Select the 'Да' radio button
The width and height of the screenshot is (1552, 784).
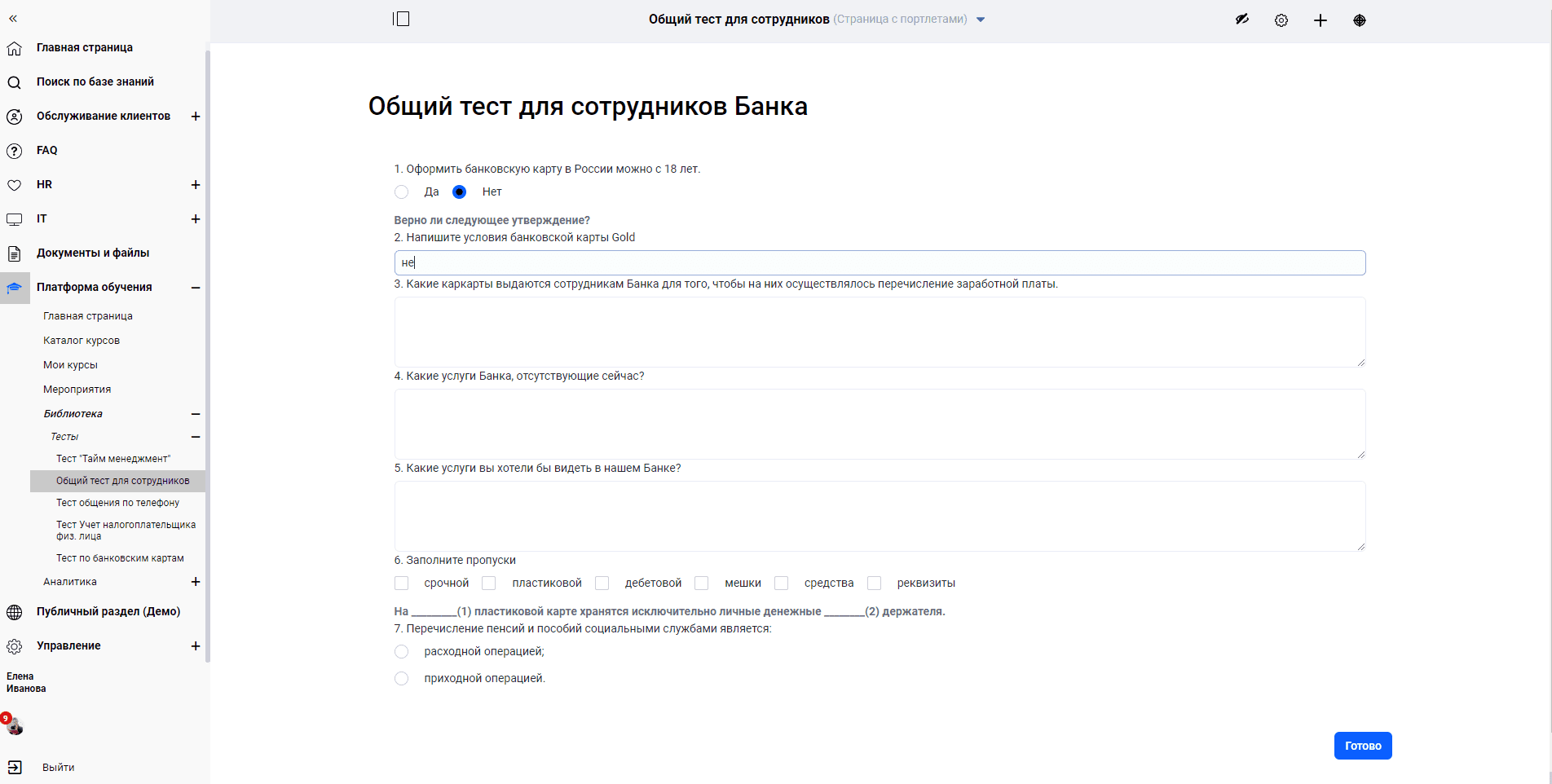pyautogui.click(x=402, y=192)
